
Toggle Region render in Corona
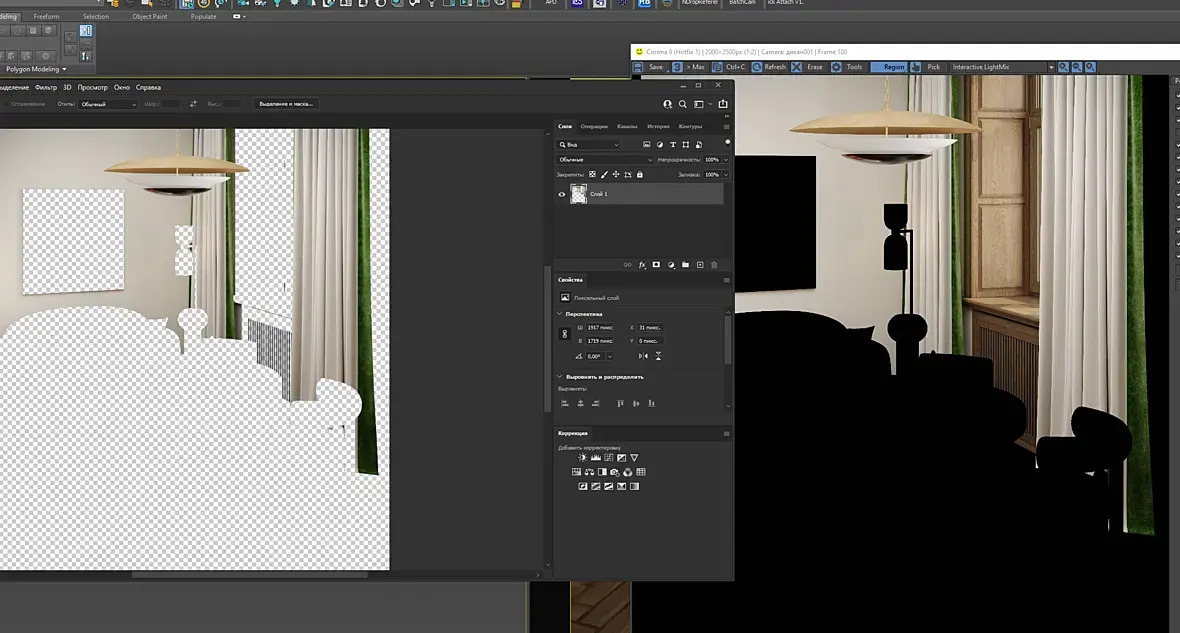[888, 67]
